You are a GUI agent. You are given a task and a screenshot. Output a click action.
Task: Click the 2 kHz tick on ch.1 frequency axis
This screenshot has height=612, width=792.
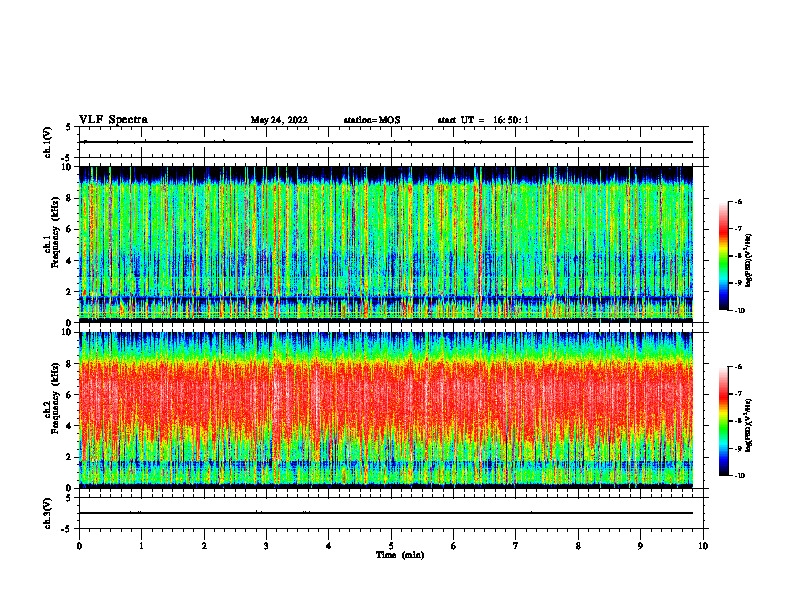pyautogui.click(x=70, y=291)
